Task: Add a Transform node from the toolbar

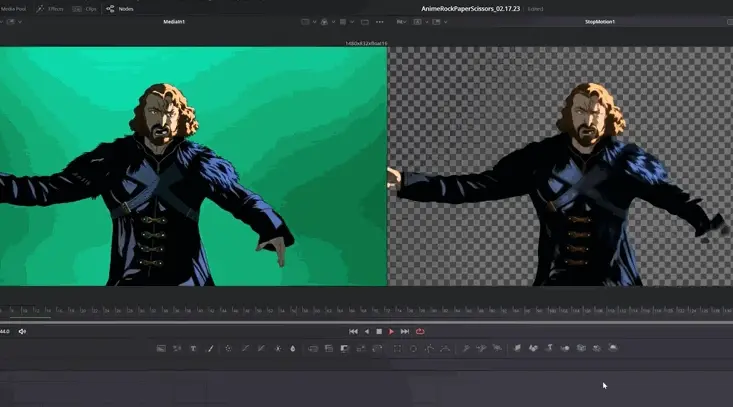Action: (377, 348)
